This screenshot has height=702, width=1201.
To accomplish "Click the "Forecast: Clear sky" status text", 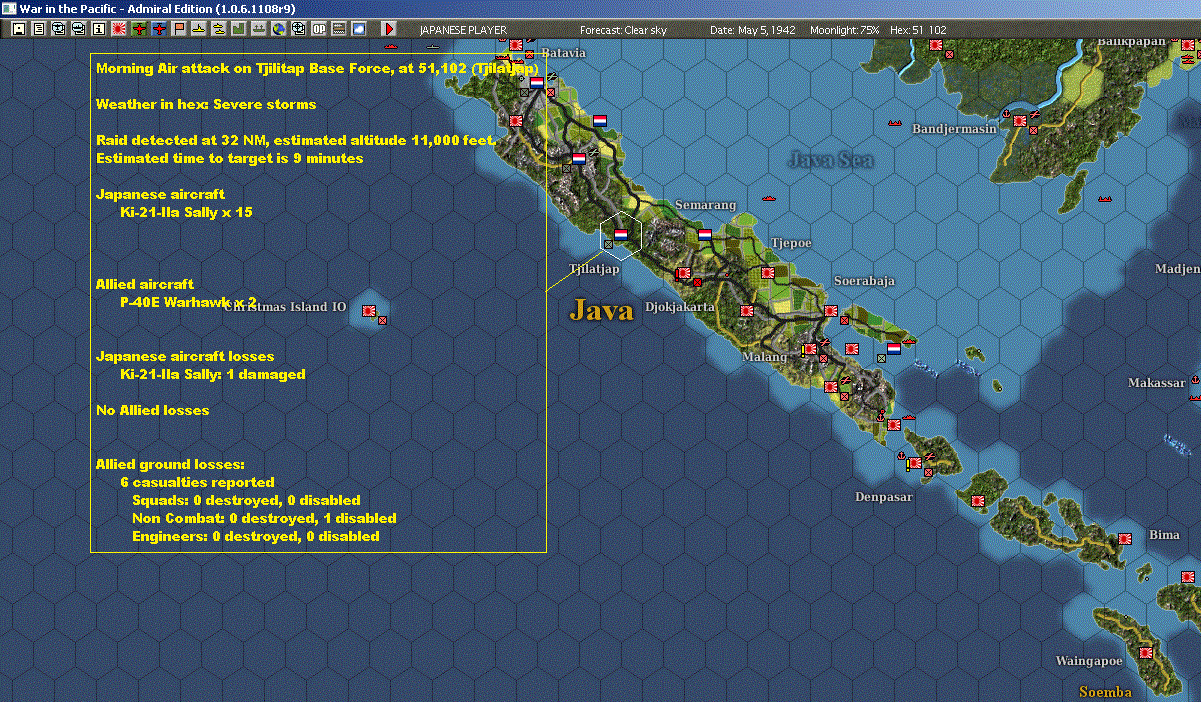I will [623, 30].
